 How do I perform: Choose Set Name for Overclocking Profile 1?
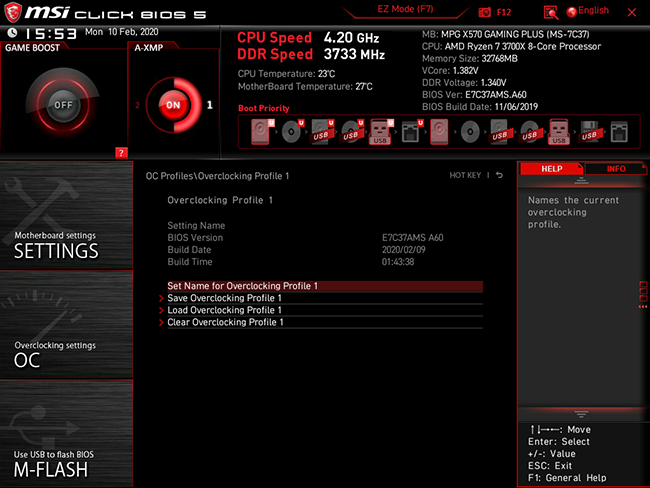coord(325,286)
